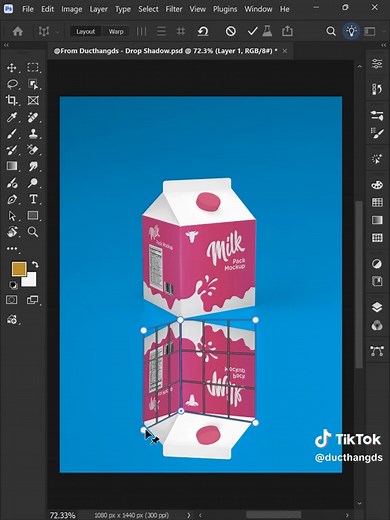The height and width of the screenshot is (520, 390).
Task: Select the Pen tool
Action: (x=12, y=199)
